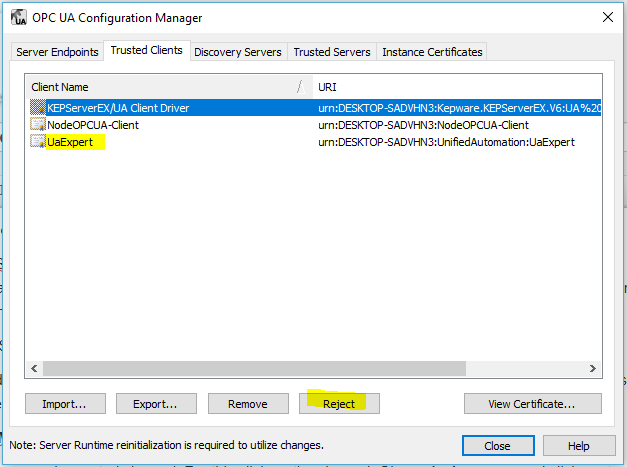Select the KEPServerEX/UA Client Driver row
This screenshot has width=627, height=467.
click(315, 108)
